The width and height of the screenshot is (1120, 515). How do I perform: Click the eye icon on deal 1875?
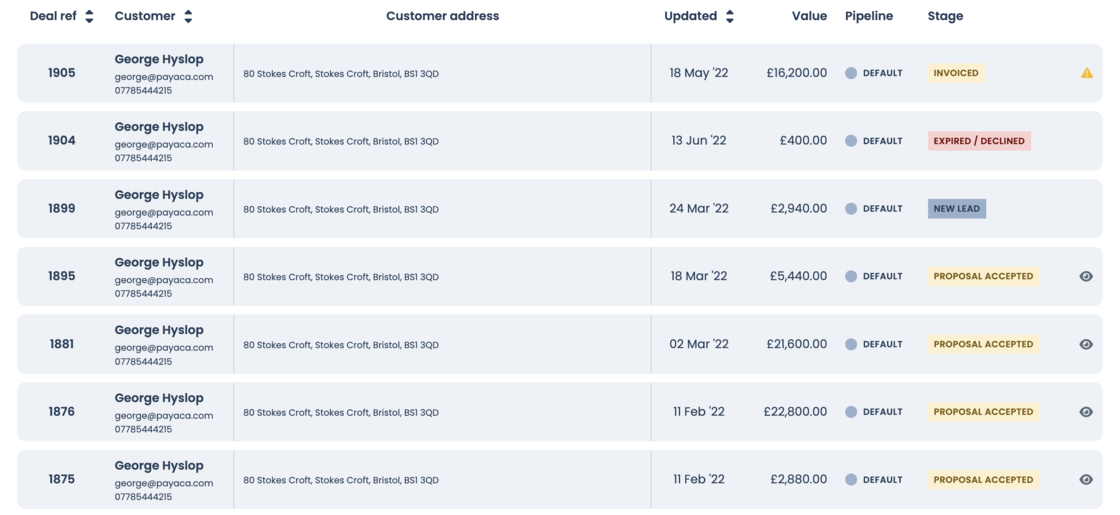coord(1086,480)
